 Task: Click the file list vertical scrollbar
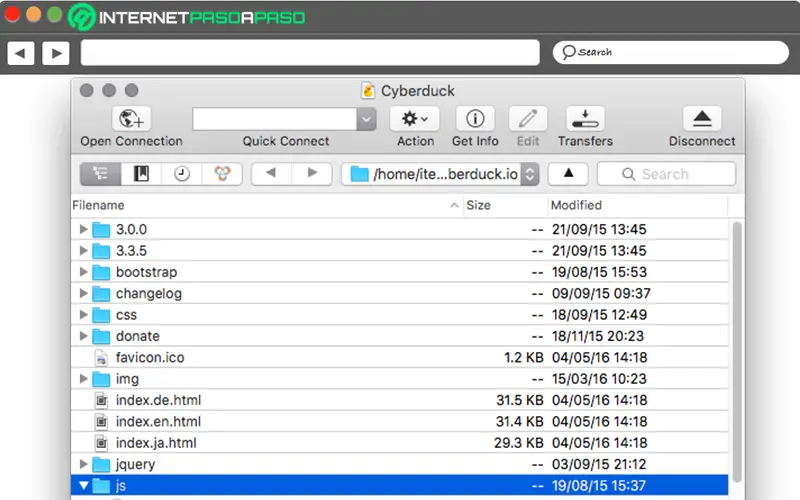(736, 352)
